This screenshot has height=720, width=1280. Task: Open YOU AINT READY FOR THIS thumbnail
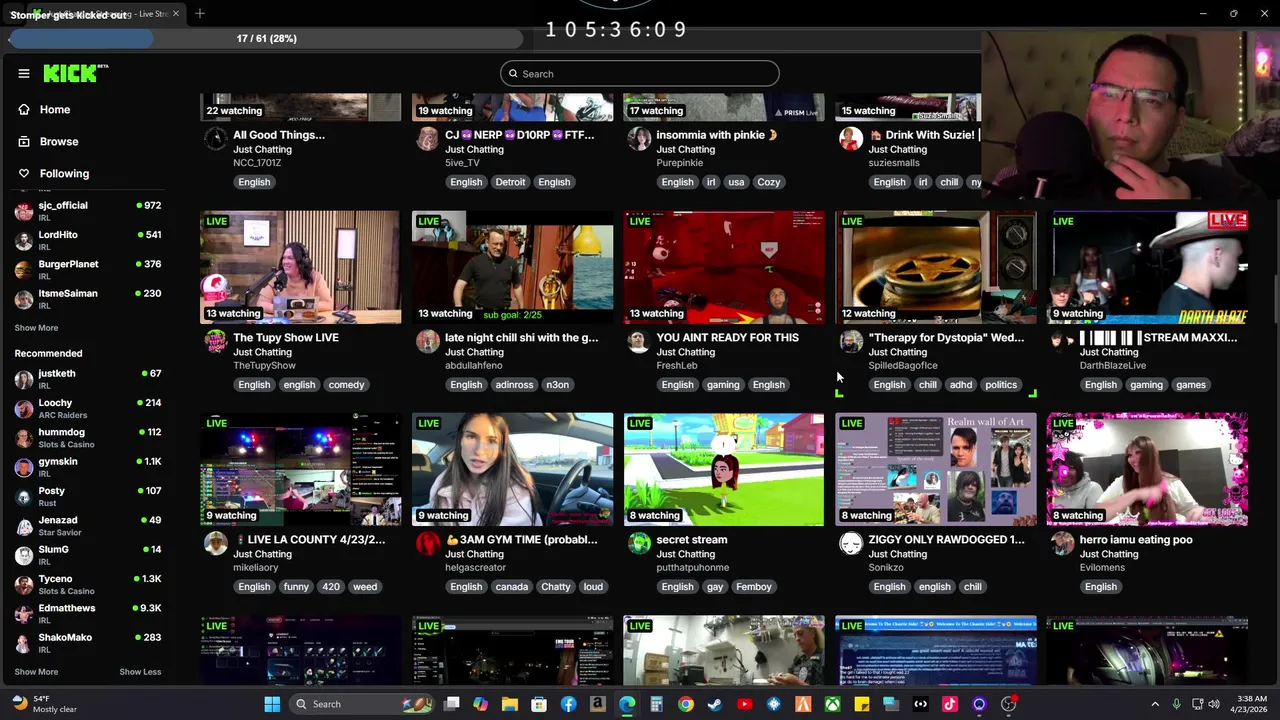pyautogui.click(x=724, y=267)
